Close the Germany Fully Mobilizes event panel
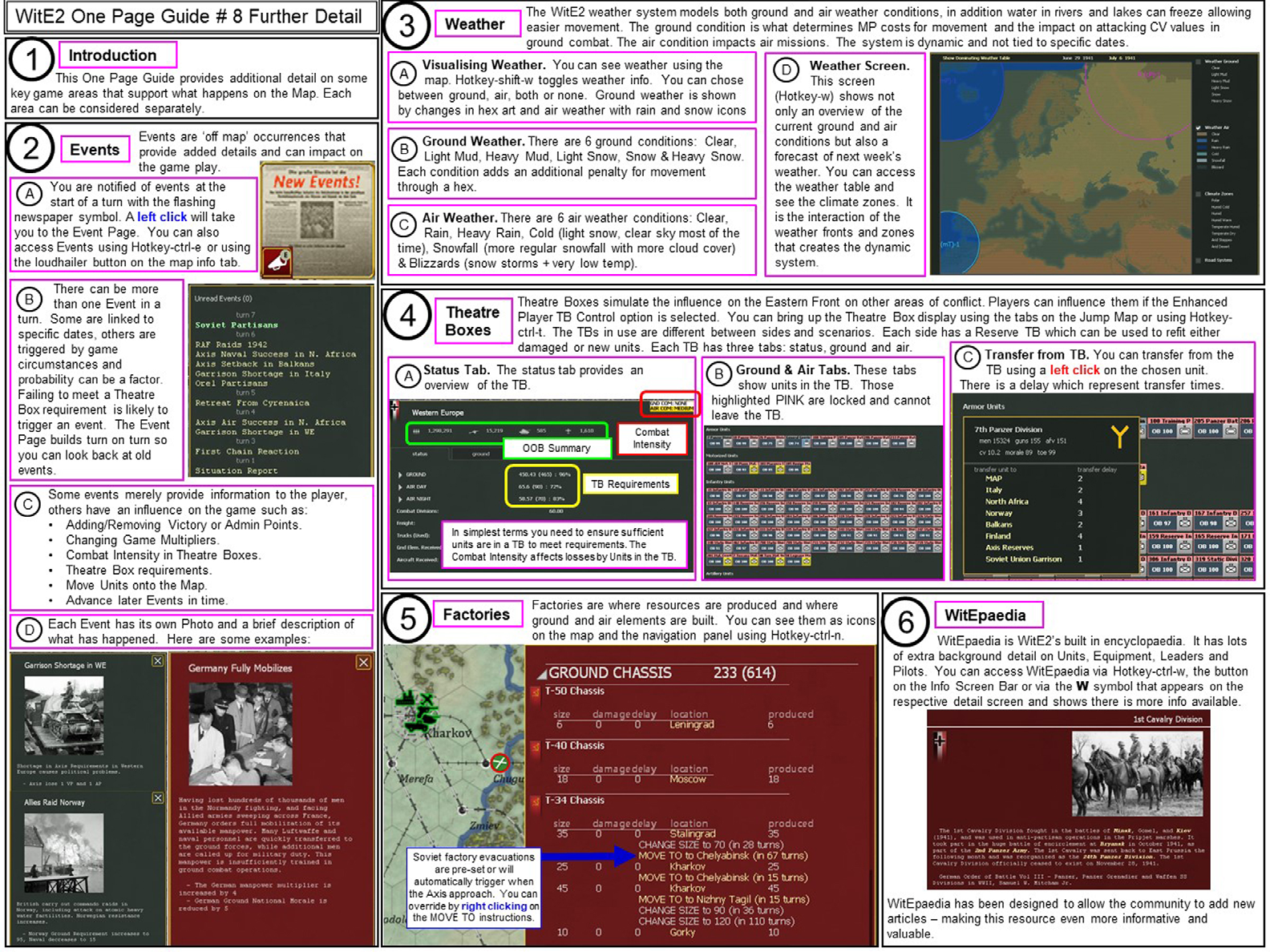This screenshot has height=952, width=1270. pos(363,662)
